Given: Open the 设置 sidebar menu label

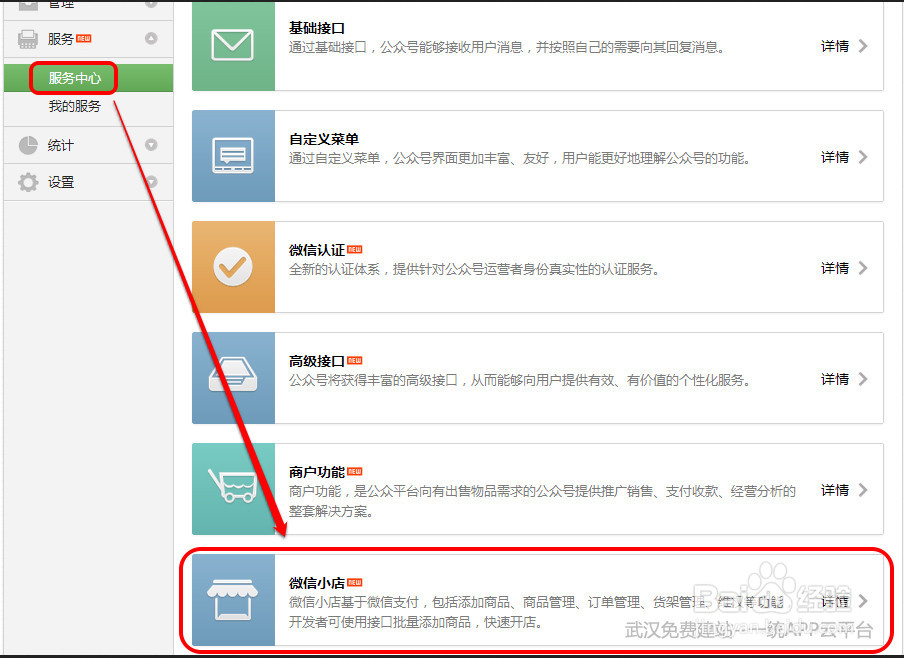Looking at the screenshot, I should [61, 182].
